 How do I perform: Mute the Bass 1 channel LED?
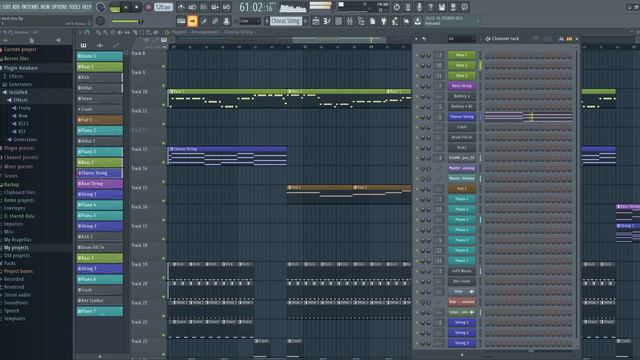[x=417, y=55]
